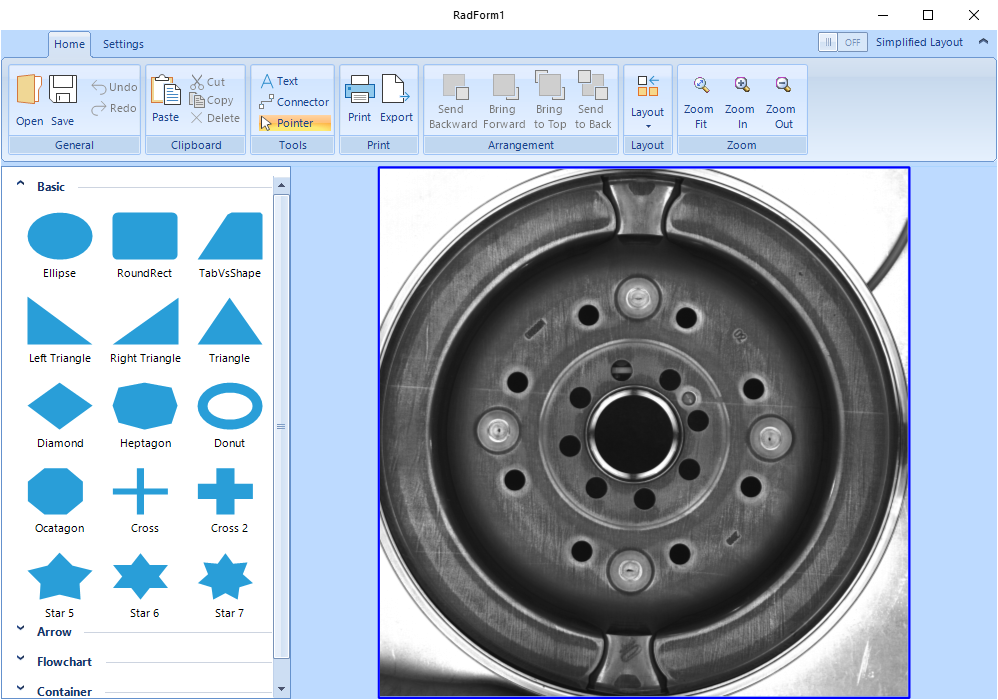This screenshot has height=700, width=998.
Task: Click the Open folder icon
Action: pos(29,90)
